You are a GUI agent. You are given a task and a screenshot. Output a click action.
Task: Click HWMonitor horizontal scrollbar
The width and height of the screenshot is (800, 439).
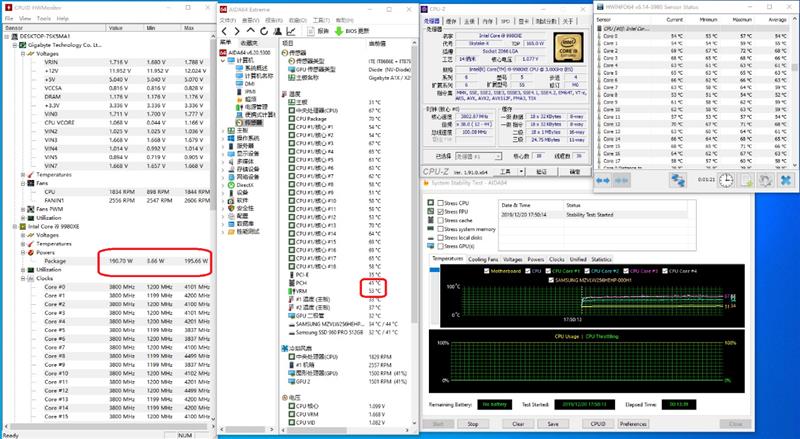[107, 427]
